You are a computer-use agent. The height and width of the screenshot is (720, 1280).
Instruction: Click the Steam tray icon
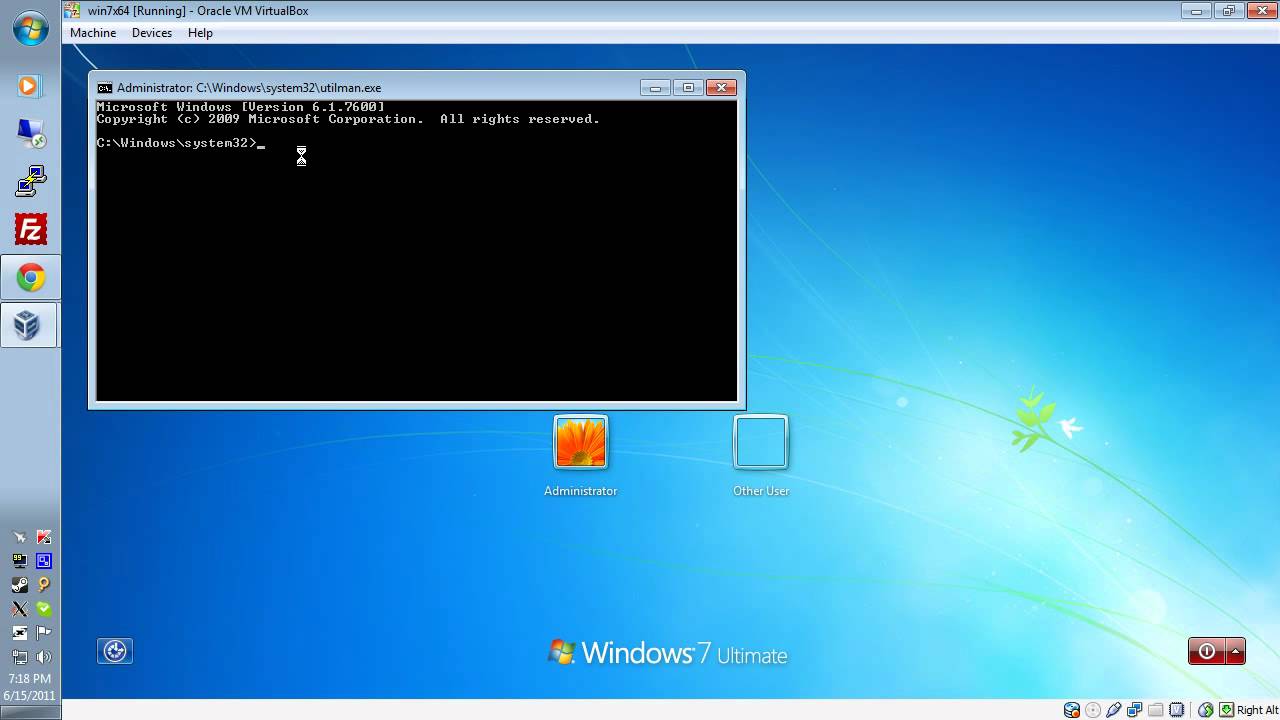pyautogui.click(x=20, y=584)
